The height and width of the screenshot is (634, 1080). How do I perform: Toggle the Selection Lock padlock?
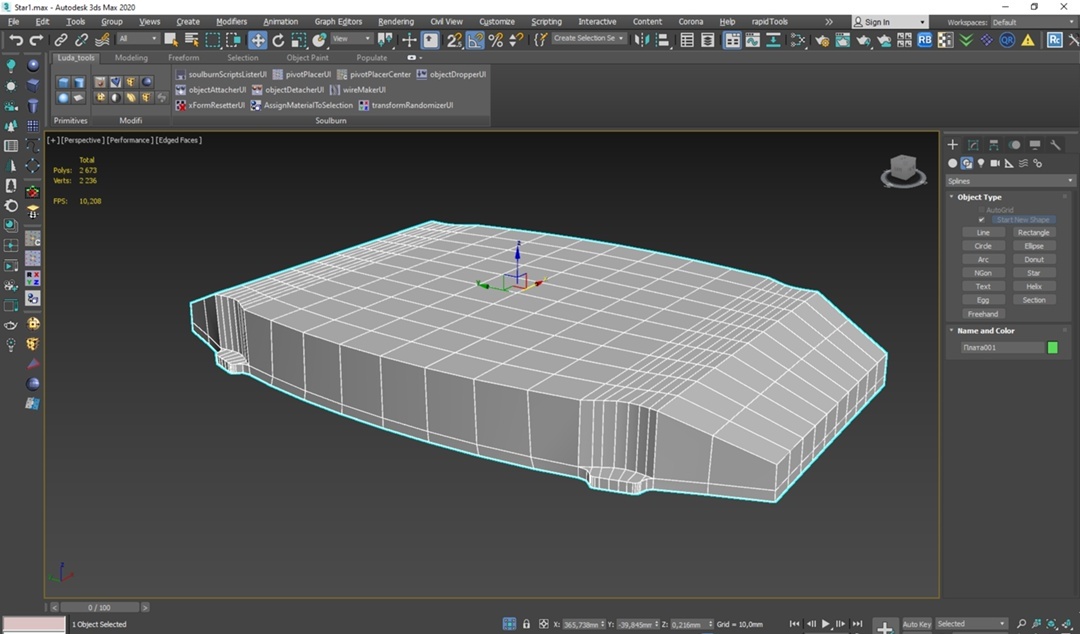click(x=526, y=624)
